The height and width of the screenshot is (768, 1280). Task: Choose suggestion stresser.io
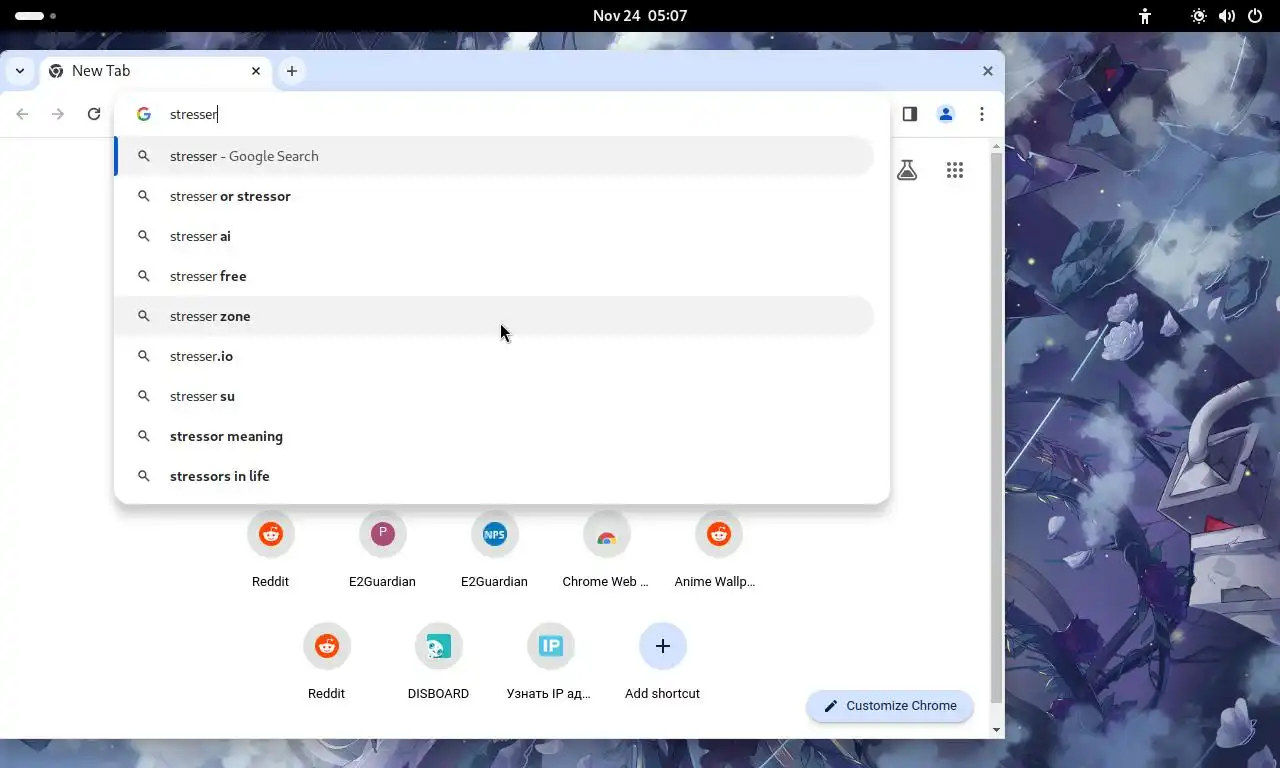coord(494,356)
